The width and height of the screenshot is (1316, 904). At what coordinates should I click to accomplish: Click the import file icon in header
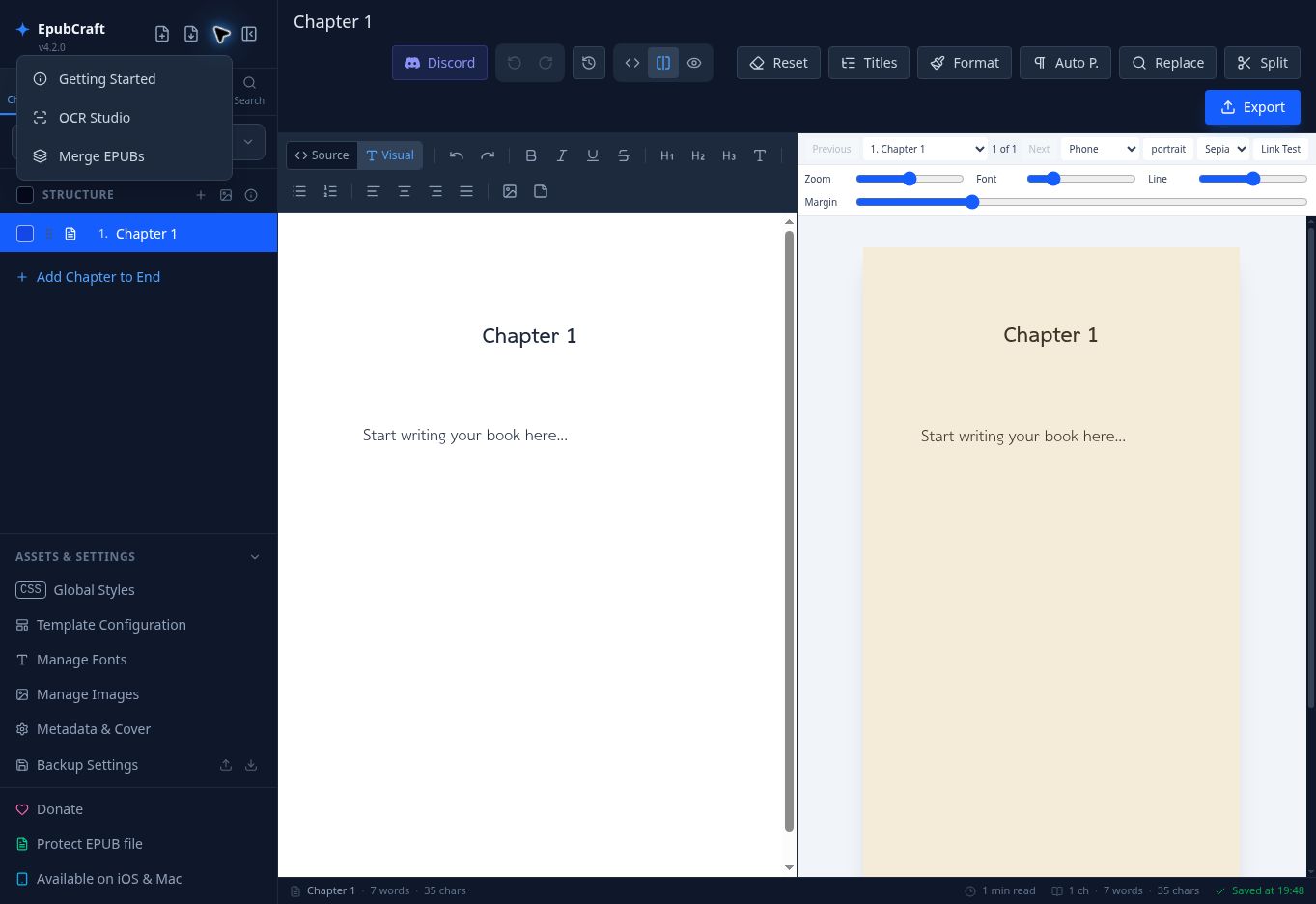point(191,34)
